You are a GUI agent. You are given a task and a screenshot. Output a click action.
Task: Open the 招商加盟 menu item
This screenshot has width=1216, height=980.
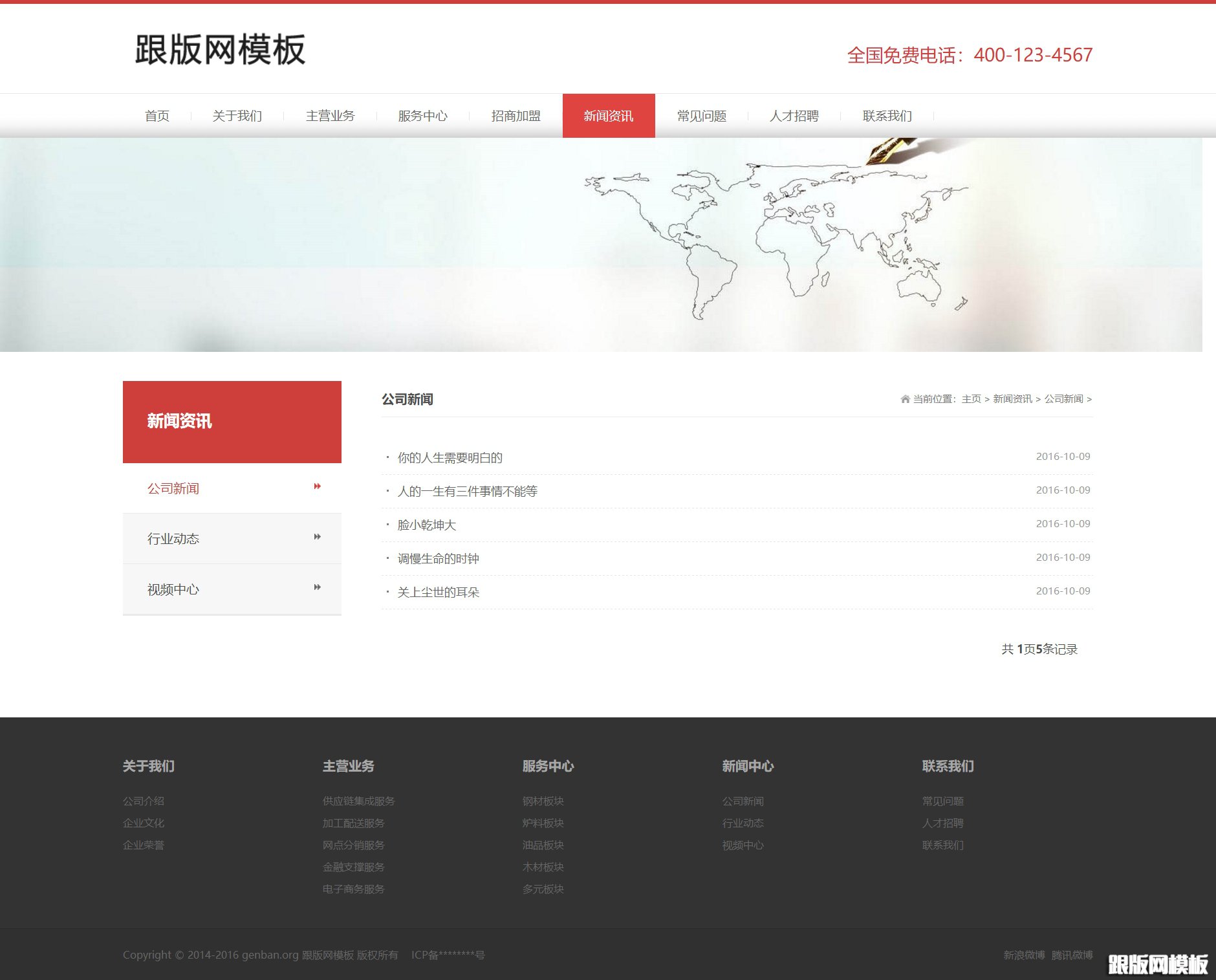(x=516, y=116)
